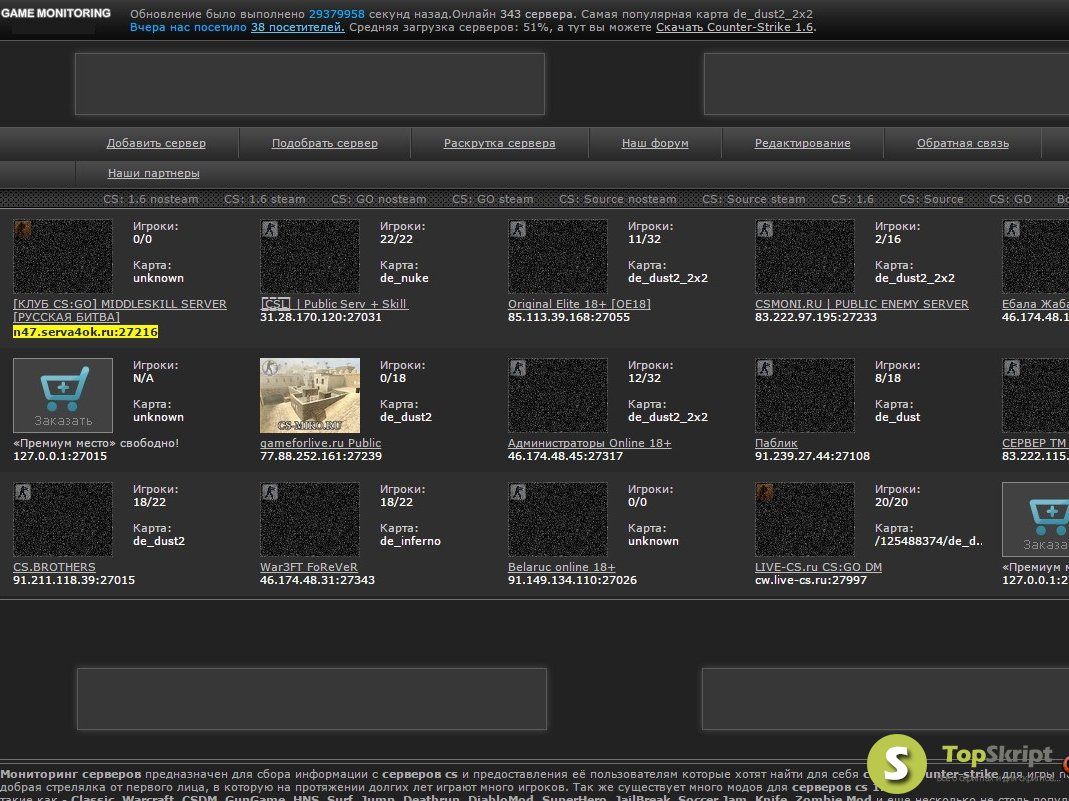Image resolution: width=1069 pixels, height=801 pixels.
Task: Click the game icon on War3FT FoReVeR thumbnail
Action: [270, 492]
